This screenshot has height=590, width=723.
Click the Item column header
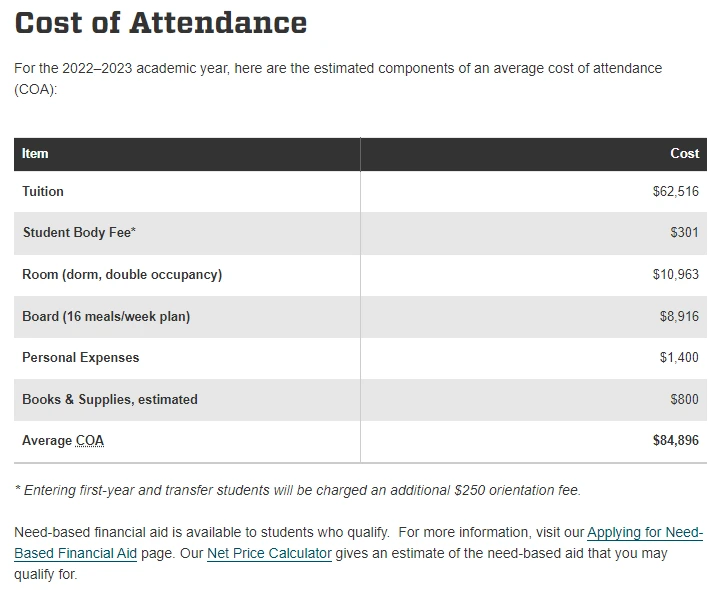[x=35, y=154]
